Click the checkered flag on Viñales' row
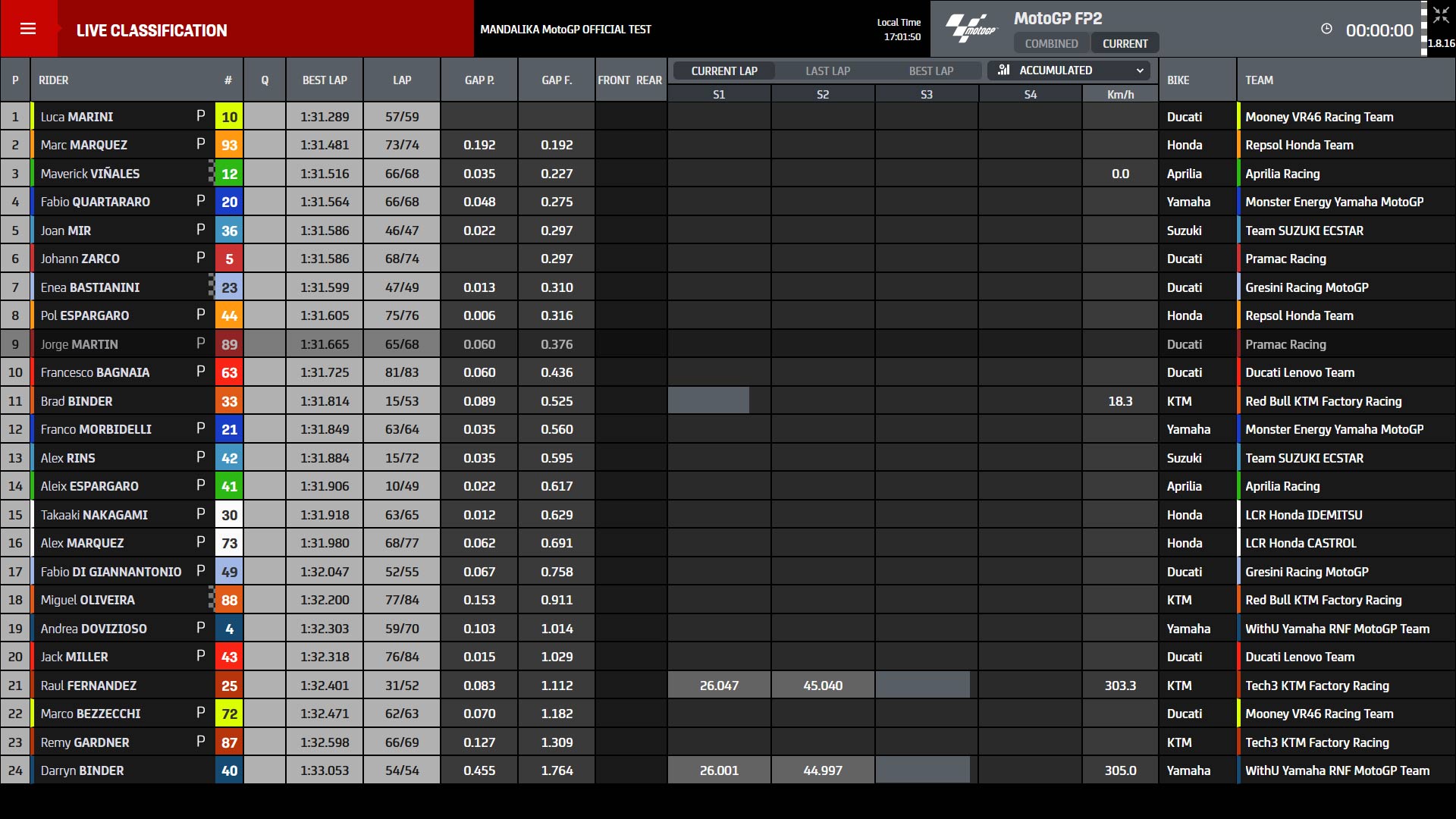This screenshot has height=819, width=1456. 212,173
